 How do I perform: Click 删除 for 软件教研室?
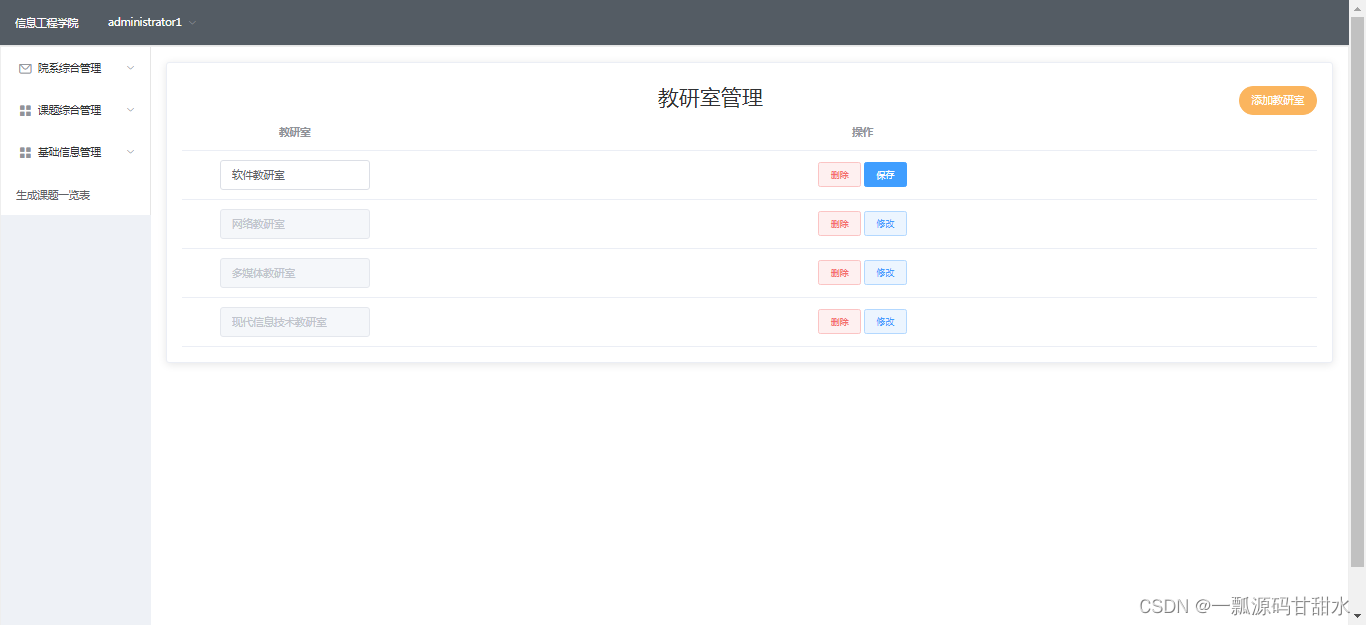(x=838, y=174)
